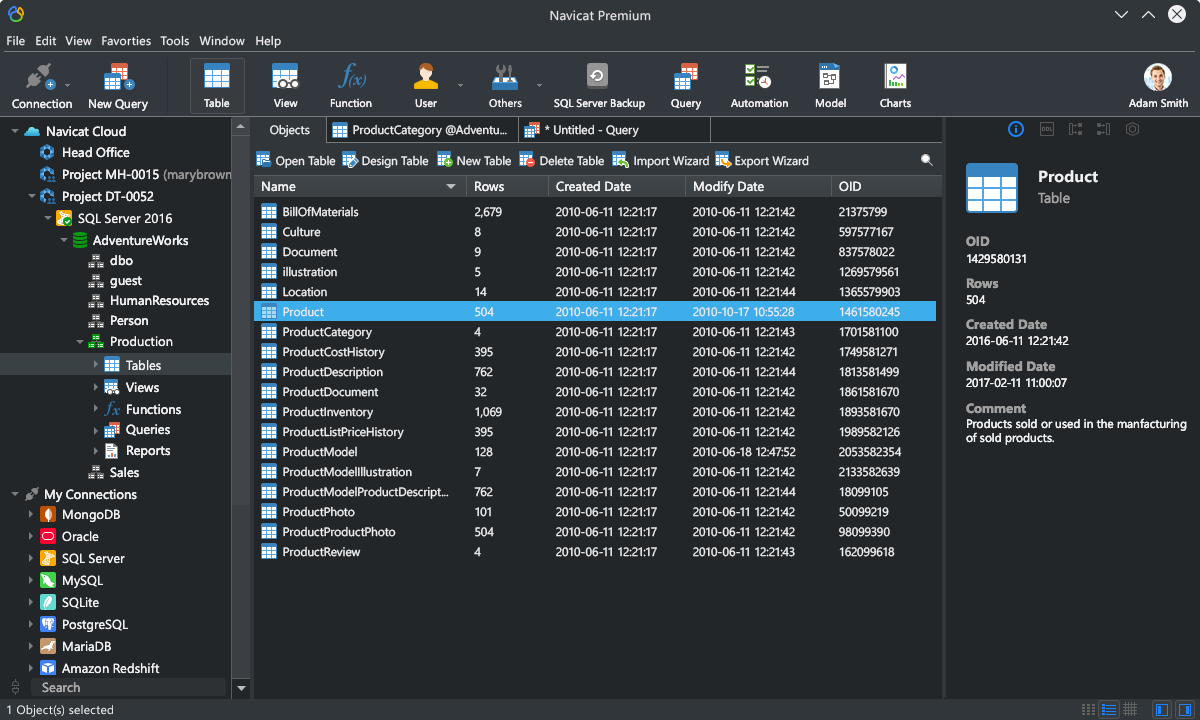The width and height of the screenshot is (1200, 720).
Task: Click the Navicat logo in the title bar
Action: [x=16, y=14]
